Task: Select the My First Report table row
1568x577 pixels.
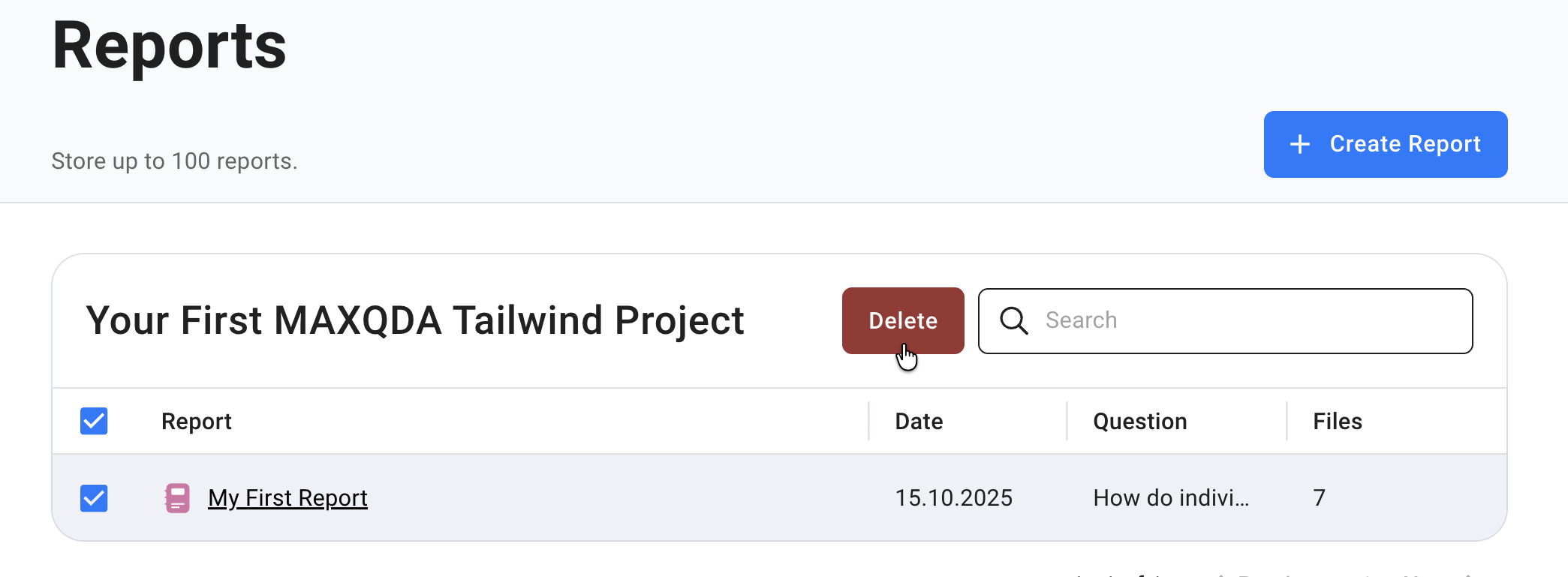Action: point(600,497)
